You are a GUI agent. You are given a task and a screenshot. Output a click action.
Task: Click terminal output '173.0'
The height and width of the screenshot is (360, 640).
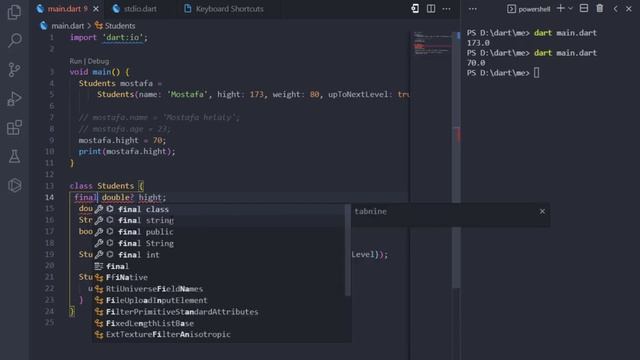pyautogui.click(x=478, y=42)
